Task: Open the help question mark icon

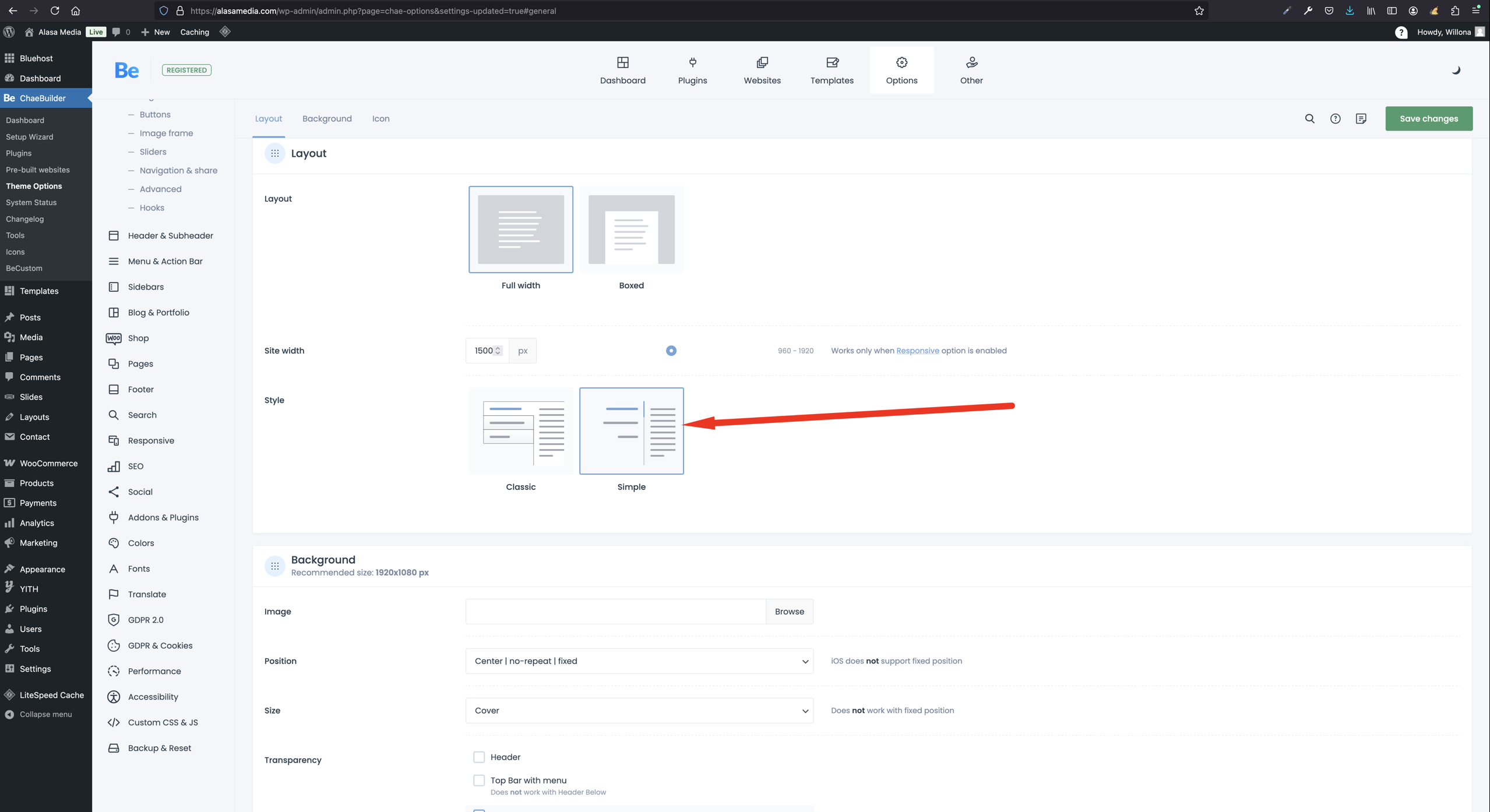Action: point(1335,119)
